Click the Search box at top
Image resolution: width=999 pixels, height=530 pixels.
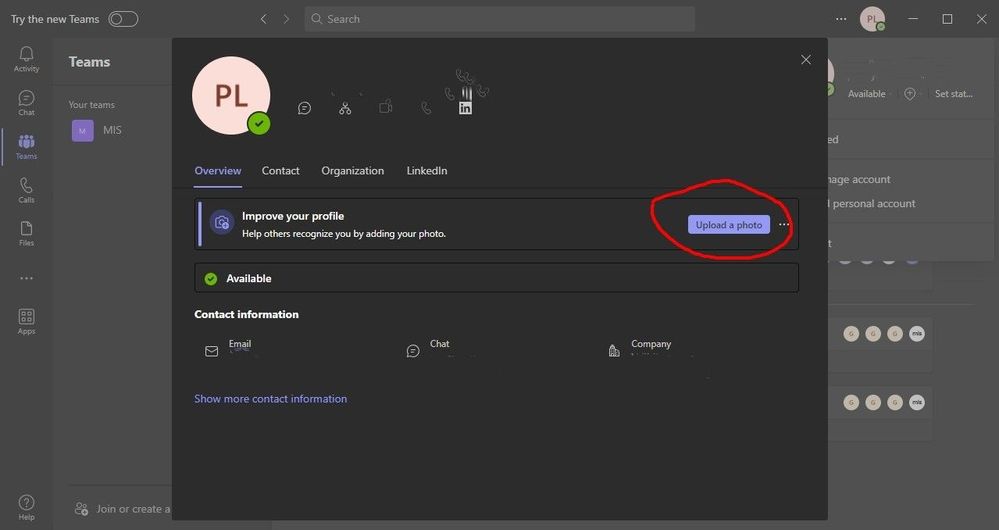pos(500,19)
